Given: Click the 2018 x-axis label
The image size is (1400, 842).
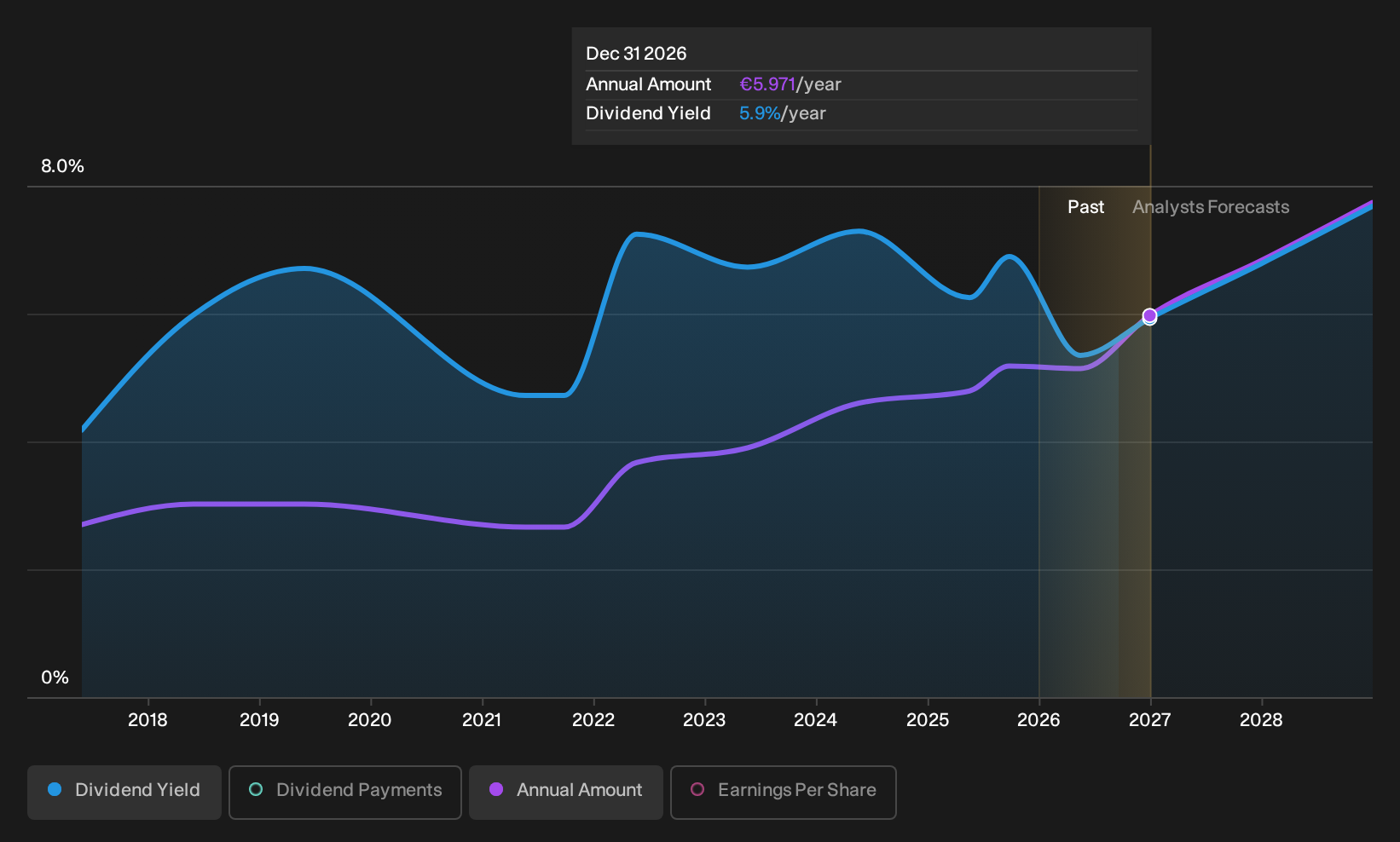Looking at the screenshot, I should tap(148, 720).
